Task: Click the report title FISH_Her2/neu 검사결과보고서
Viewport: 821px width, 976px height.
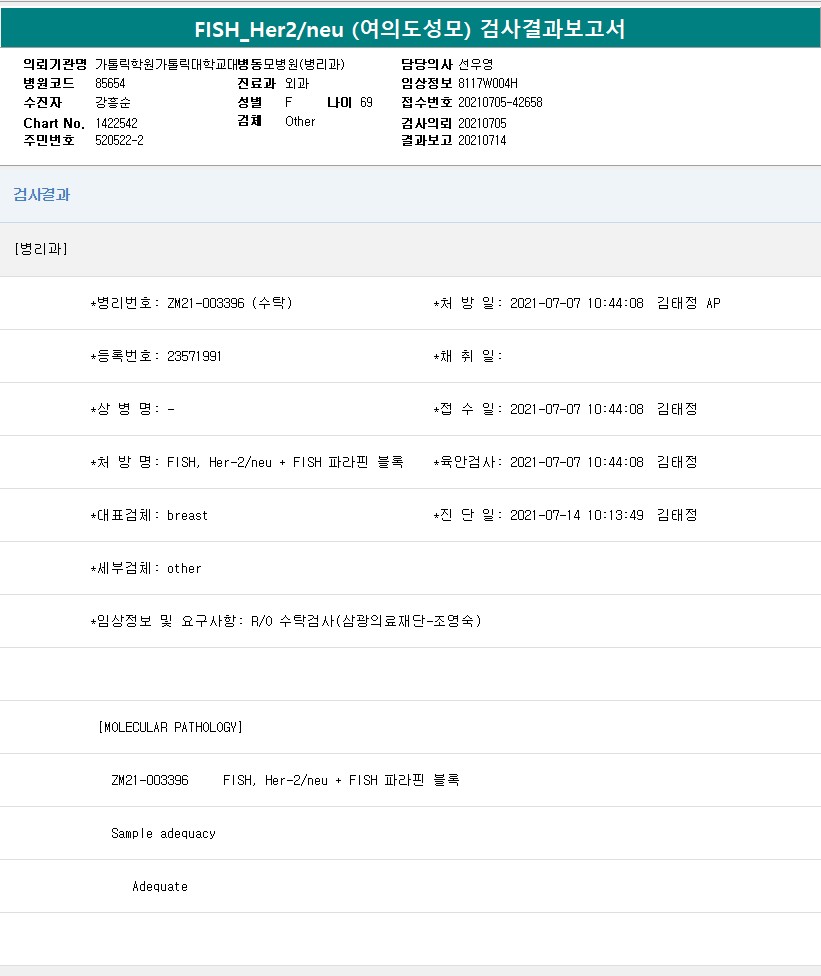Action: [410, 29]
